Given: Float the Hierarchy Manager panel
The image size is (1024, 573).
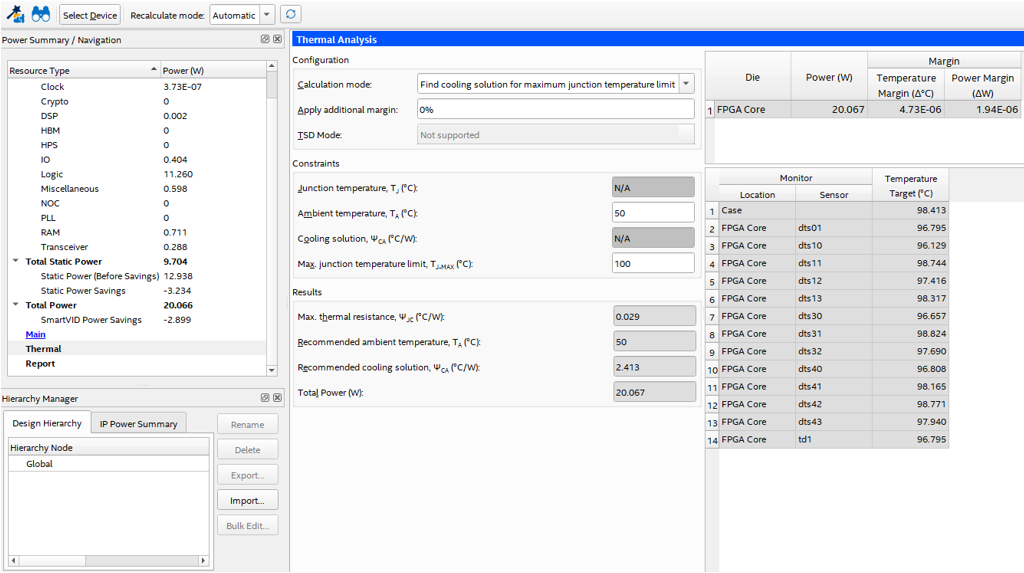Looking at the screenshot, I should [265, 398].
